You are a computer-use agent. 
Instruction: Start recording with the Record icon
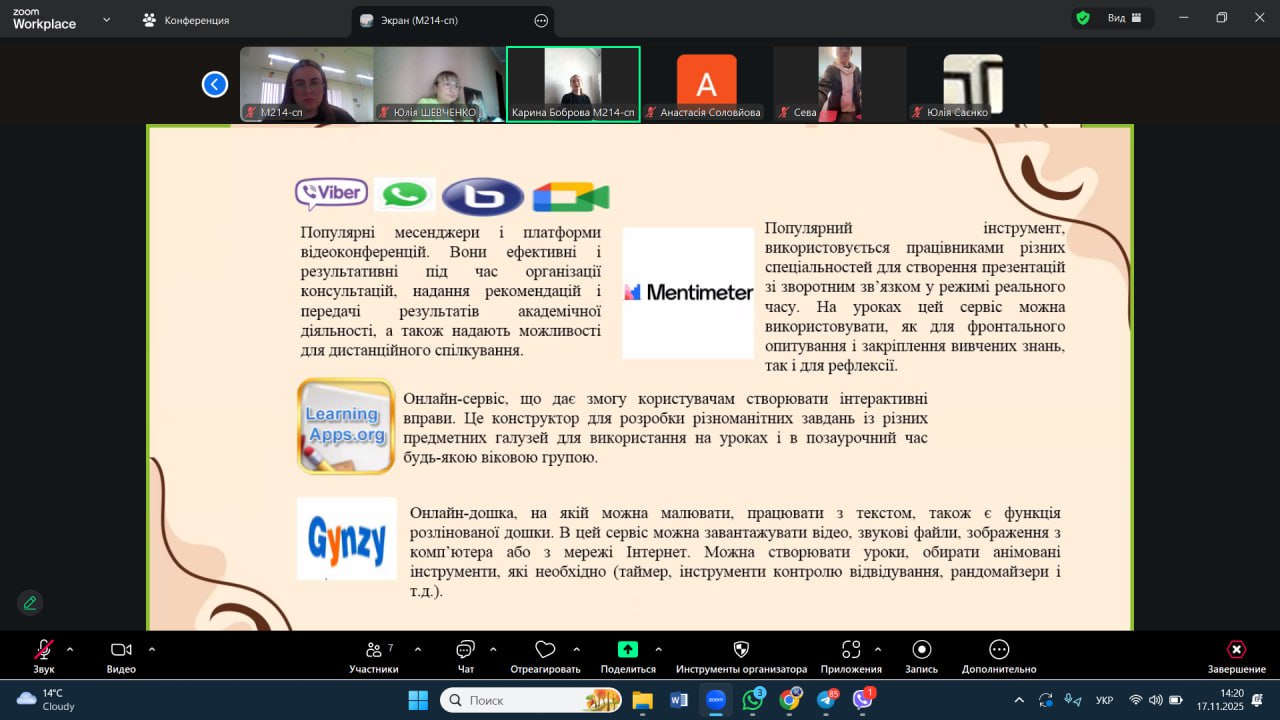click(921, 650)
